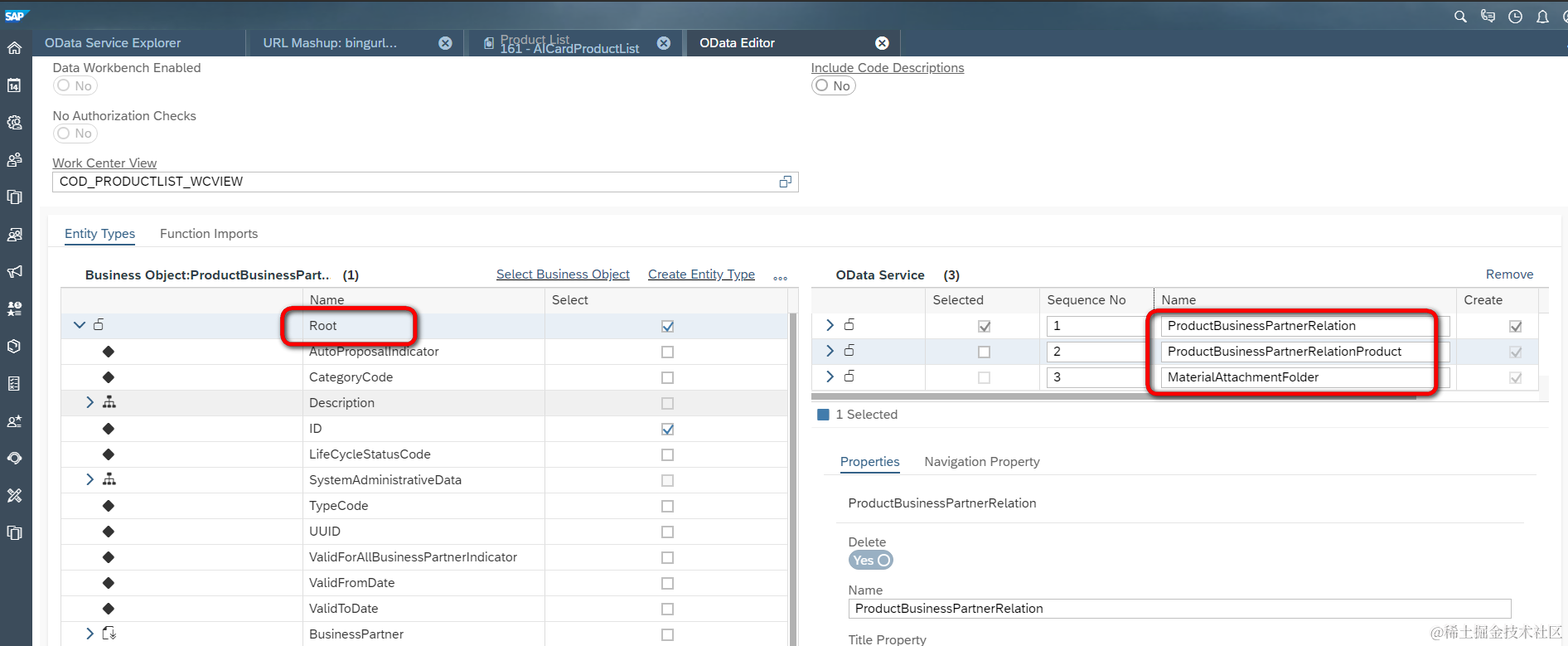This screenshot has width=1568, height=646.
Task: Switch to Function Imports tab
Action: (x=209, y=234)
